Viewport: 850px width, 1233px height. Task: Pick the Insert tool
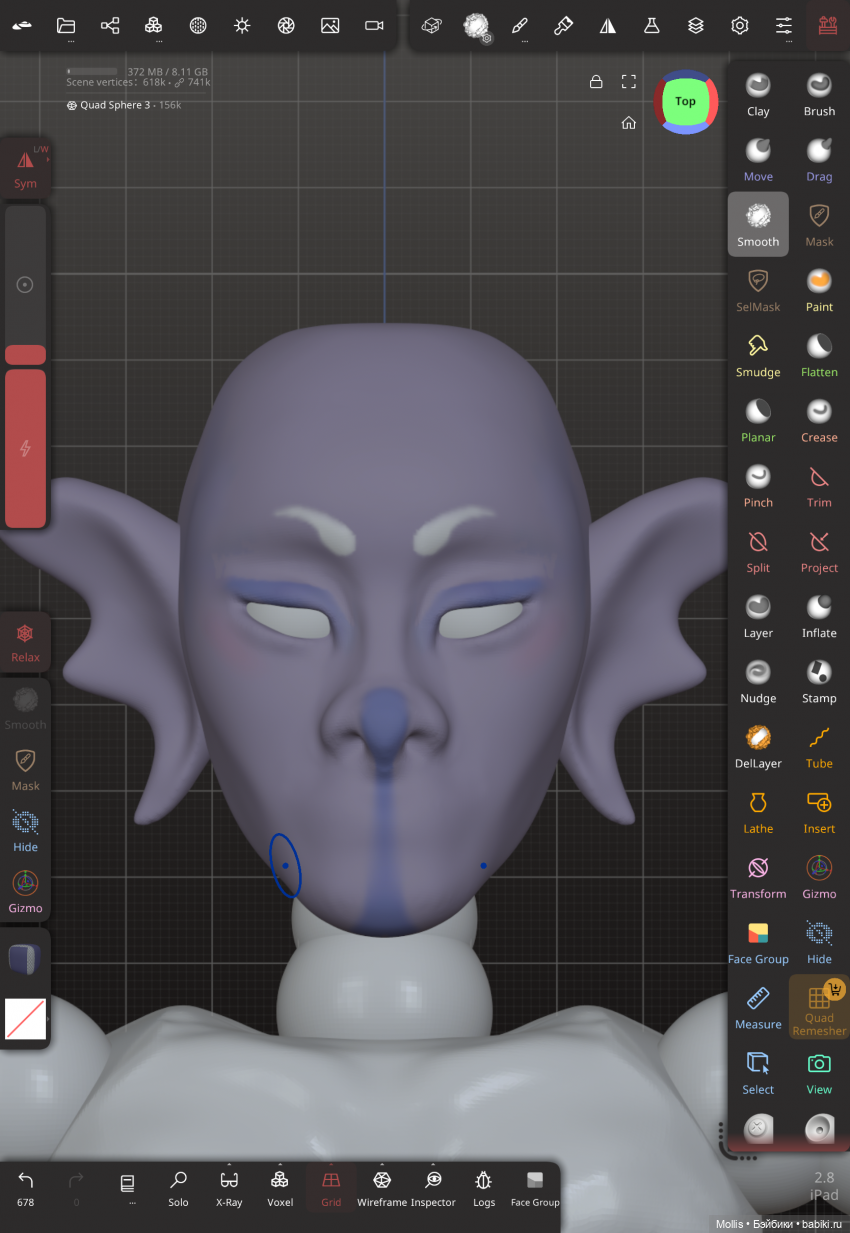click(819, 811)
